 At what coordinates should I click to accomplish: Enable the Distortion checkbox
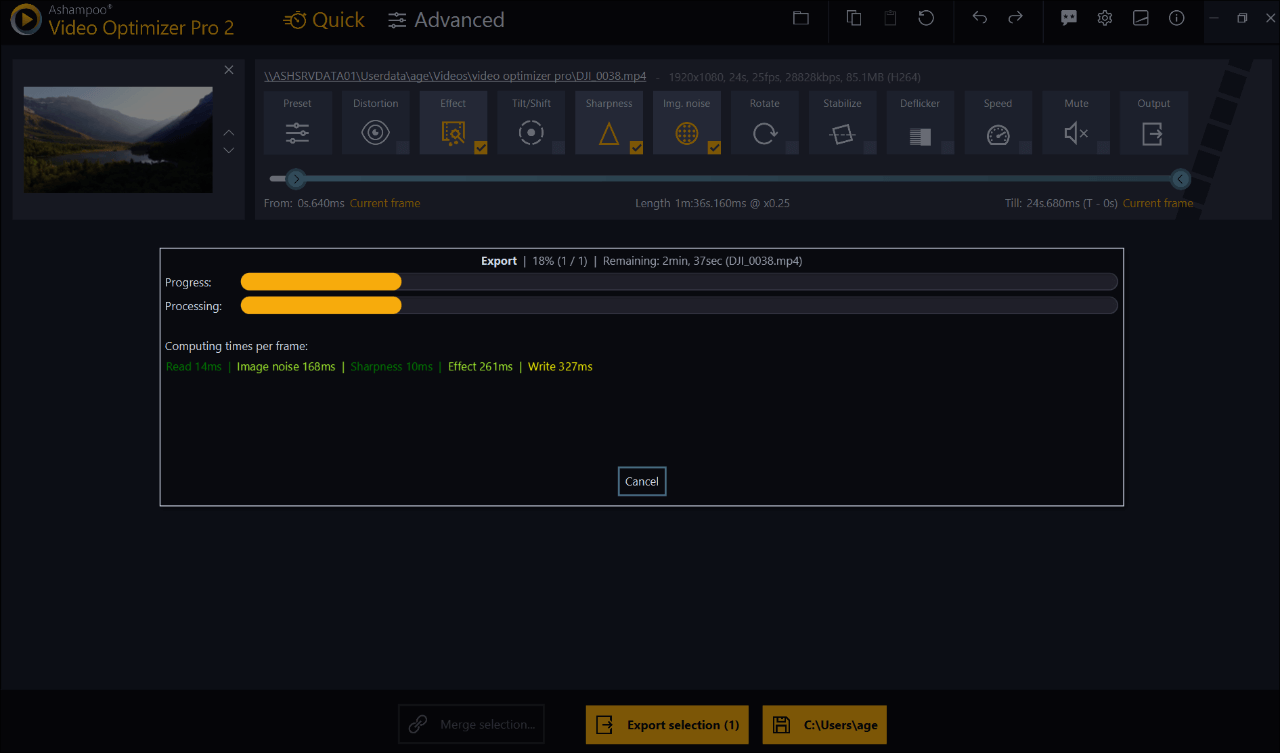(x=402, y=148)
